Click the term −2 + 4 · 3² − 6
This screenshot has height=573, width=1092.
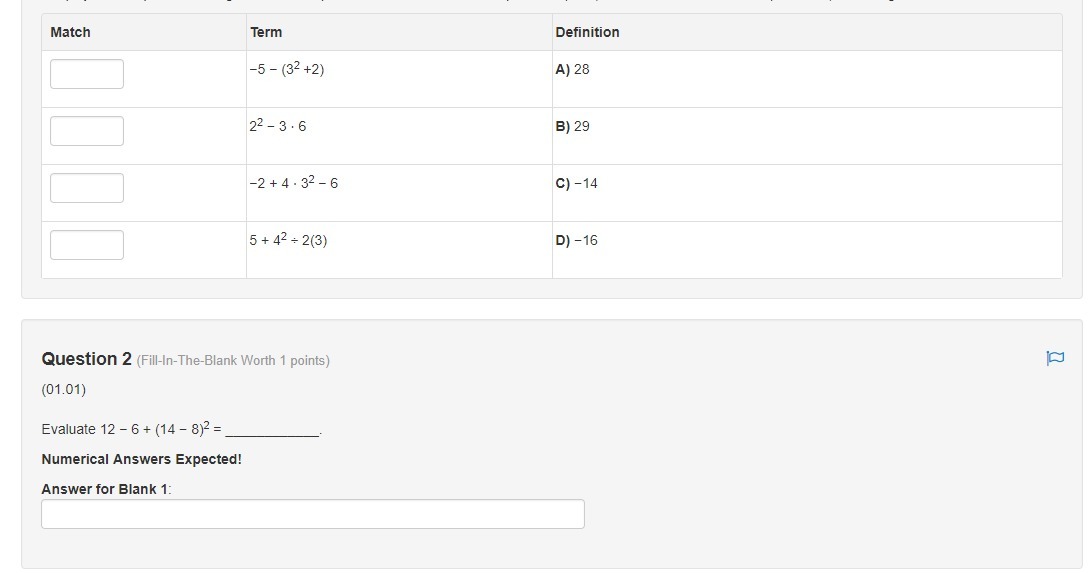point(294,184)
